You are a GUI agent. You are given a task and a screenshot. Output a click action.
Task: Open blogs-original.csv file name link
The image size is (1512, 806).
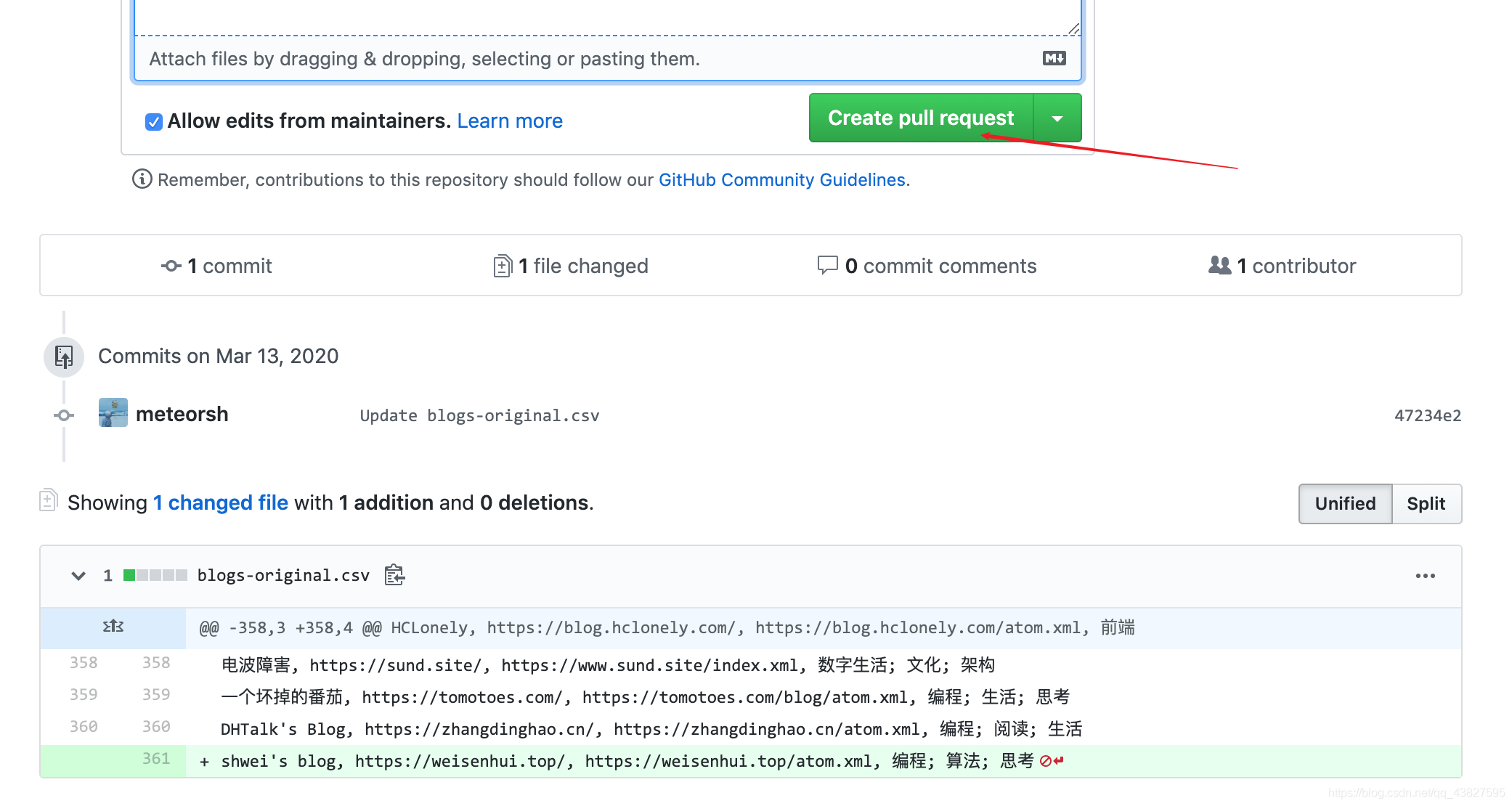[x=283, y=575]
